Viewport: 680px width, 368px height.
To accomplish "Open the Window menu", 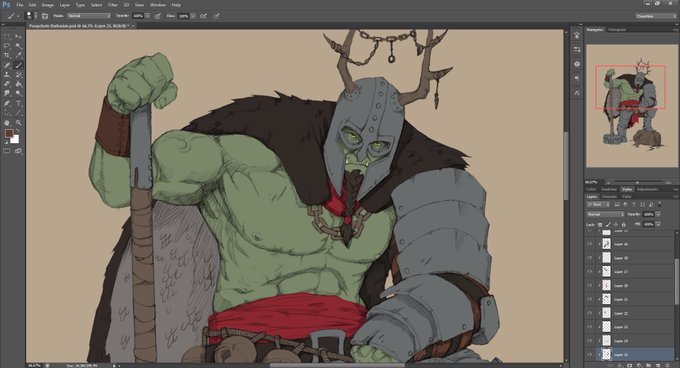I will click(157, 5).
